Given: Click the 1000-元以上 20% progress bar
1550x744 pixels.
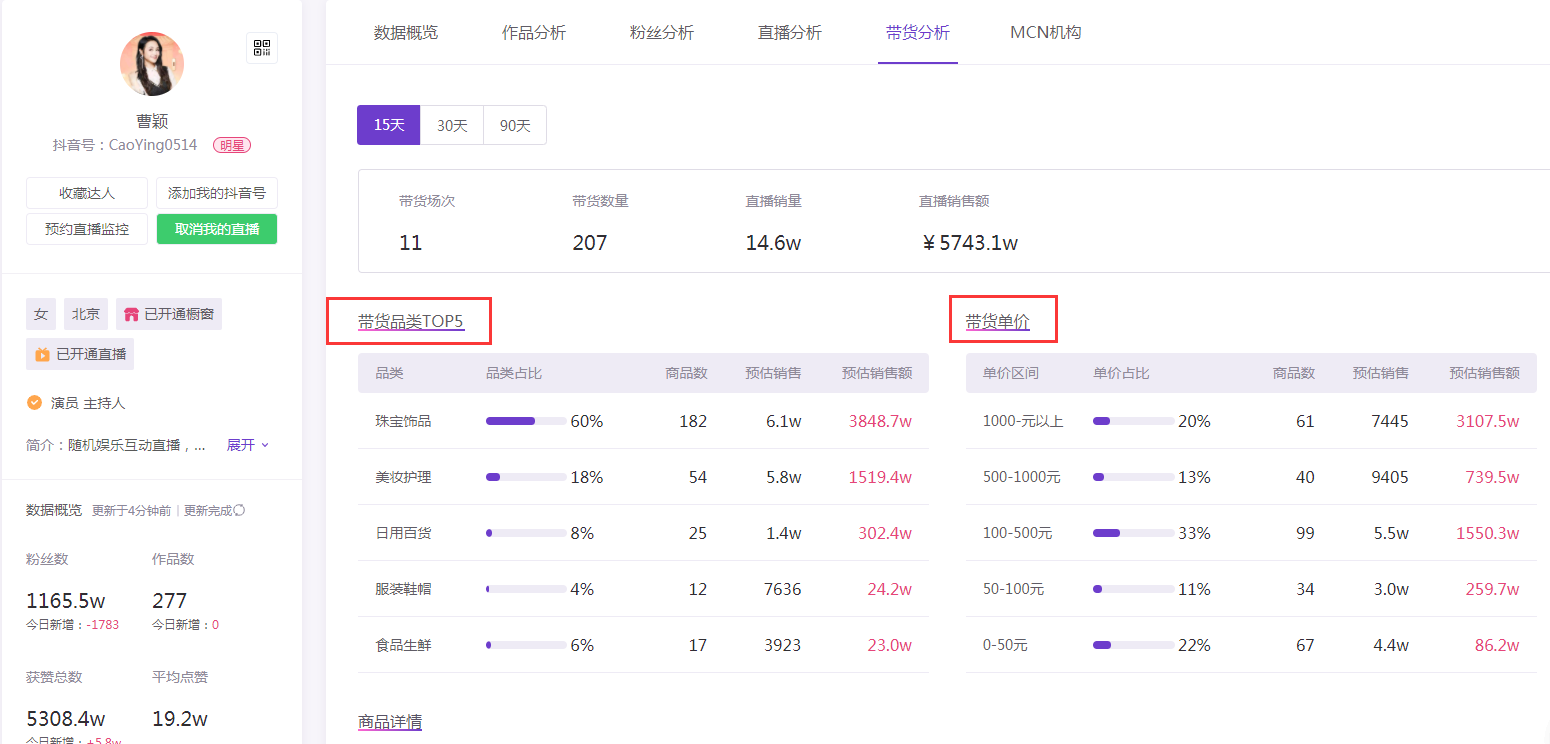Looking at the screenshot, I should [1134, 421].
